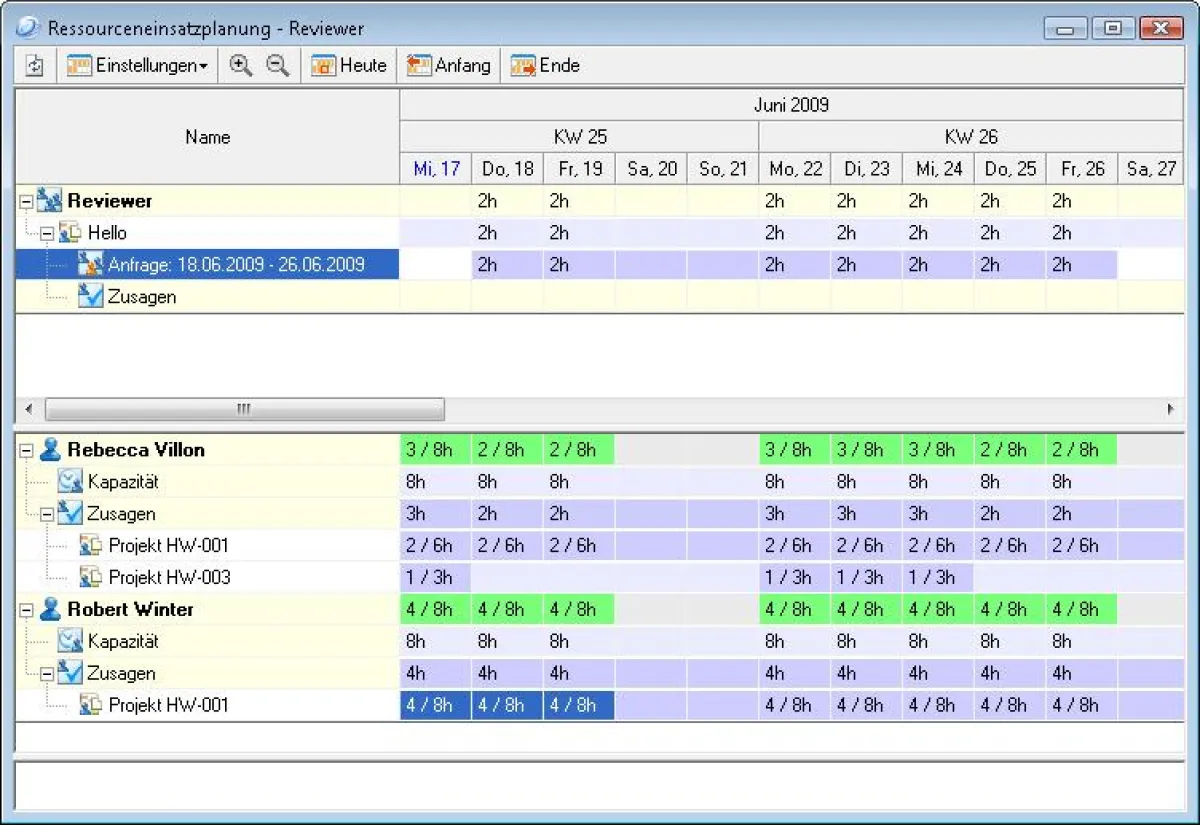Click the Mi, 17 date column header
The width and height of the screenshot is (1200, 825).
coord(436,169)
